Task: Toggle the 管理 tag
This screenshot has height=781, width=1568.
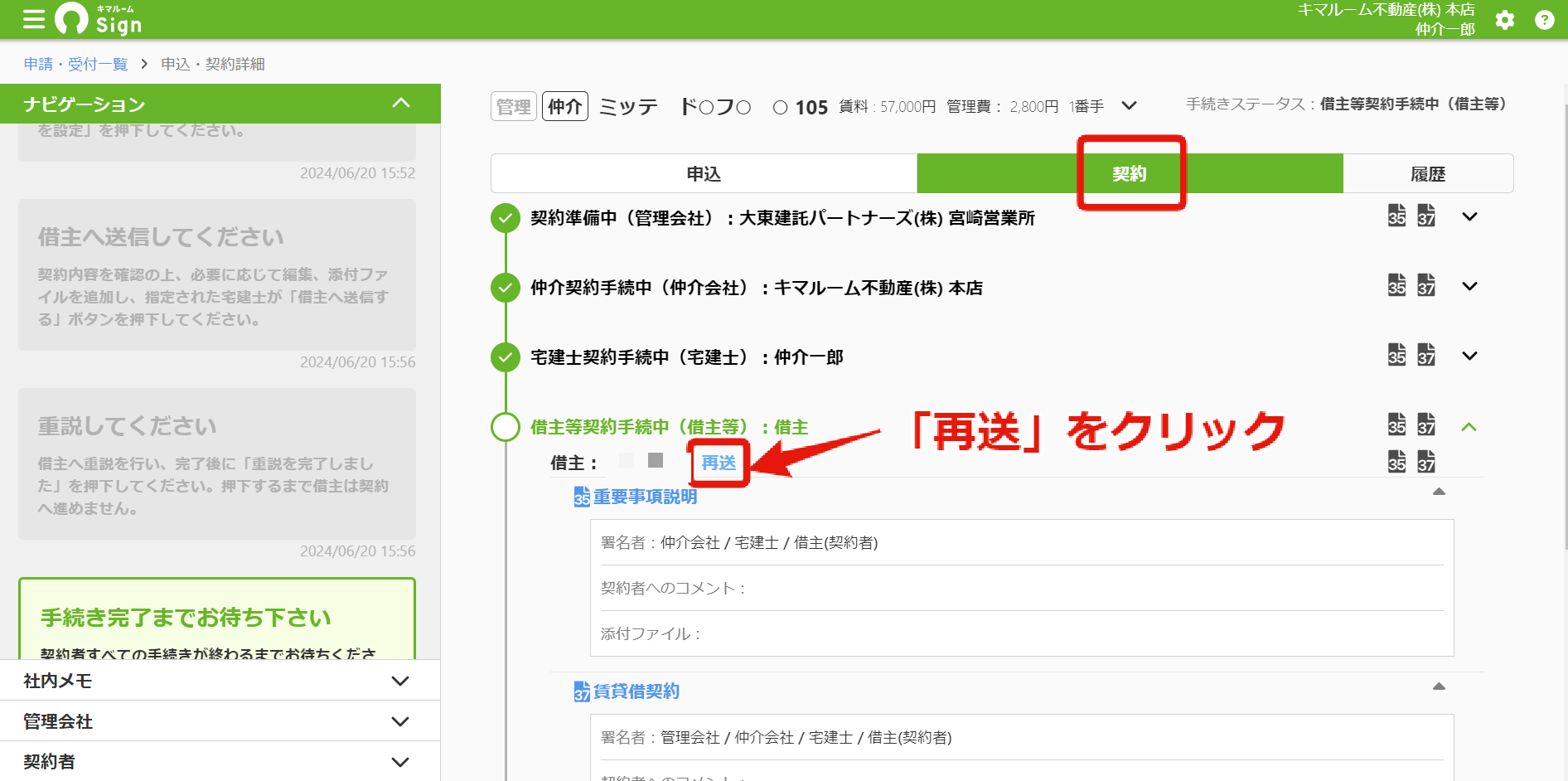Action: (514, 106)
